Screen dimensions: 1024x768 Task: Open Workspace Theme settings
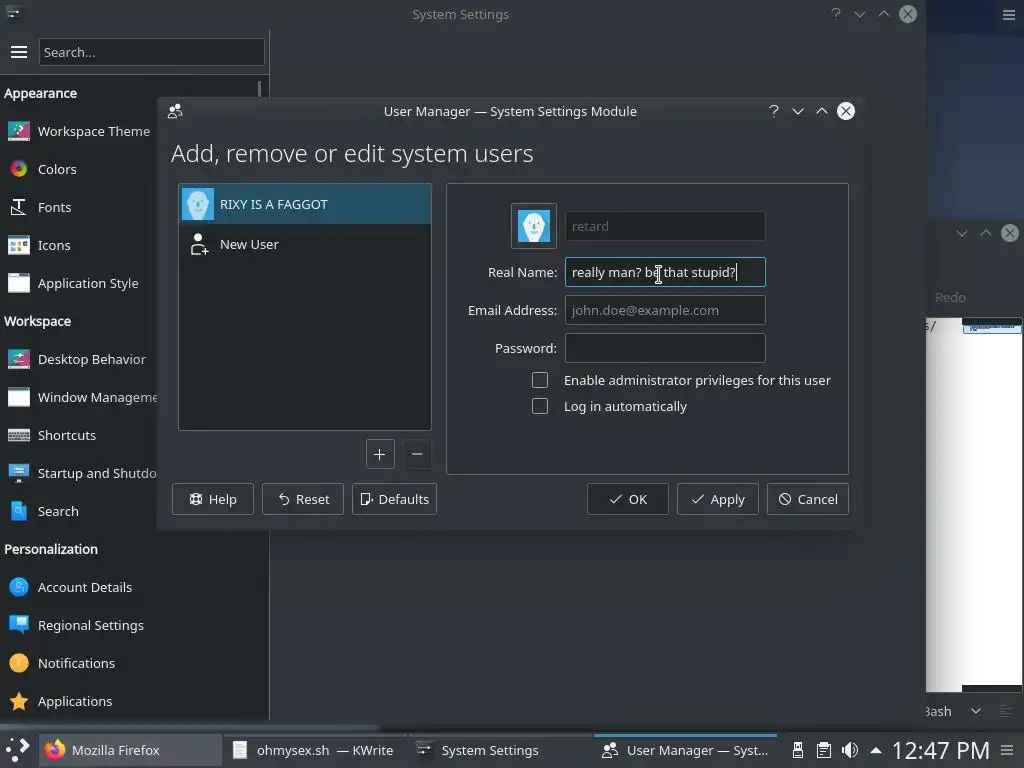pos(79,131)
